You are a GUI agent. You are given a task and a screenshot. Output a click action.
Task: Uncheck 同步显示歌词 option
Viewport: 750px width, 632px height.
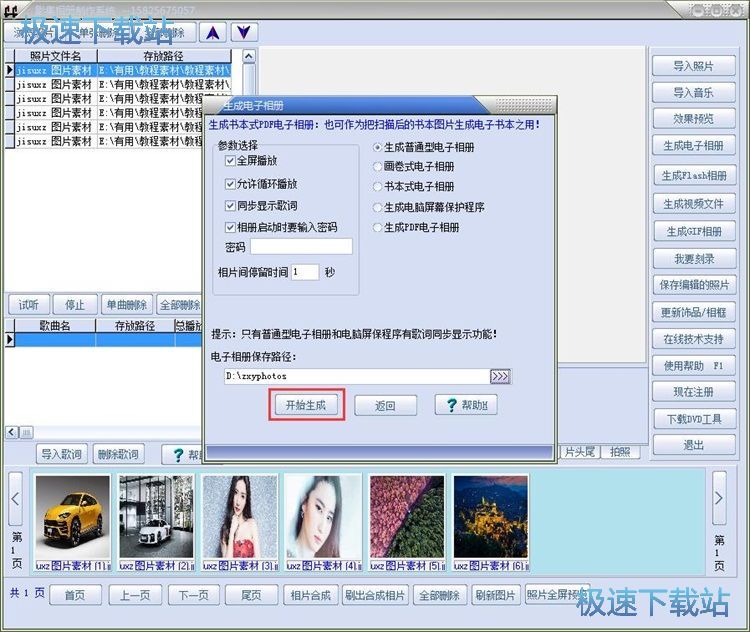231,206
